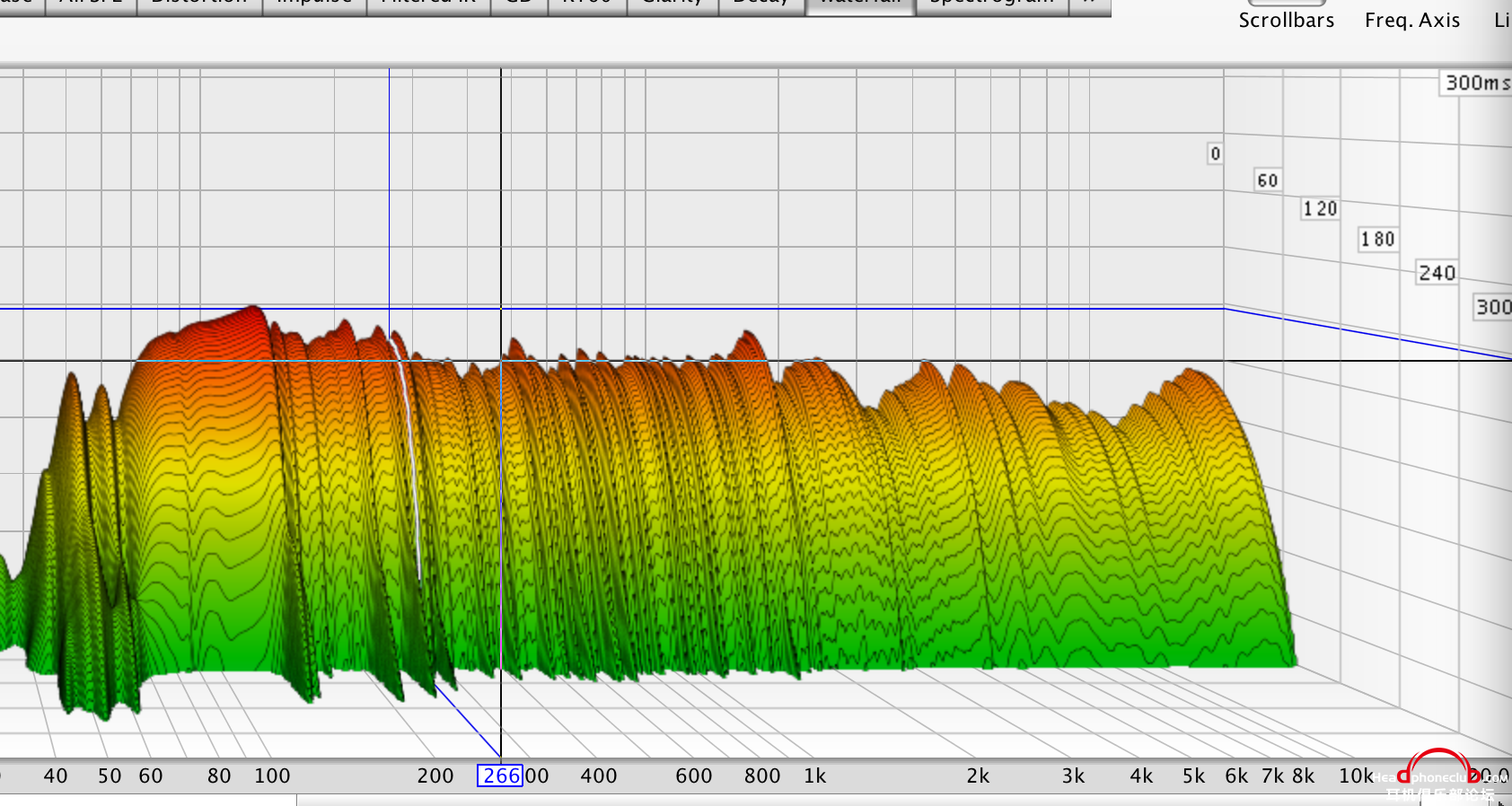Click the 200 Hz frequency axis label
Image resolution: width=1512 pixels, height=806 pixels.
point(435,775)
